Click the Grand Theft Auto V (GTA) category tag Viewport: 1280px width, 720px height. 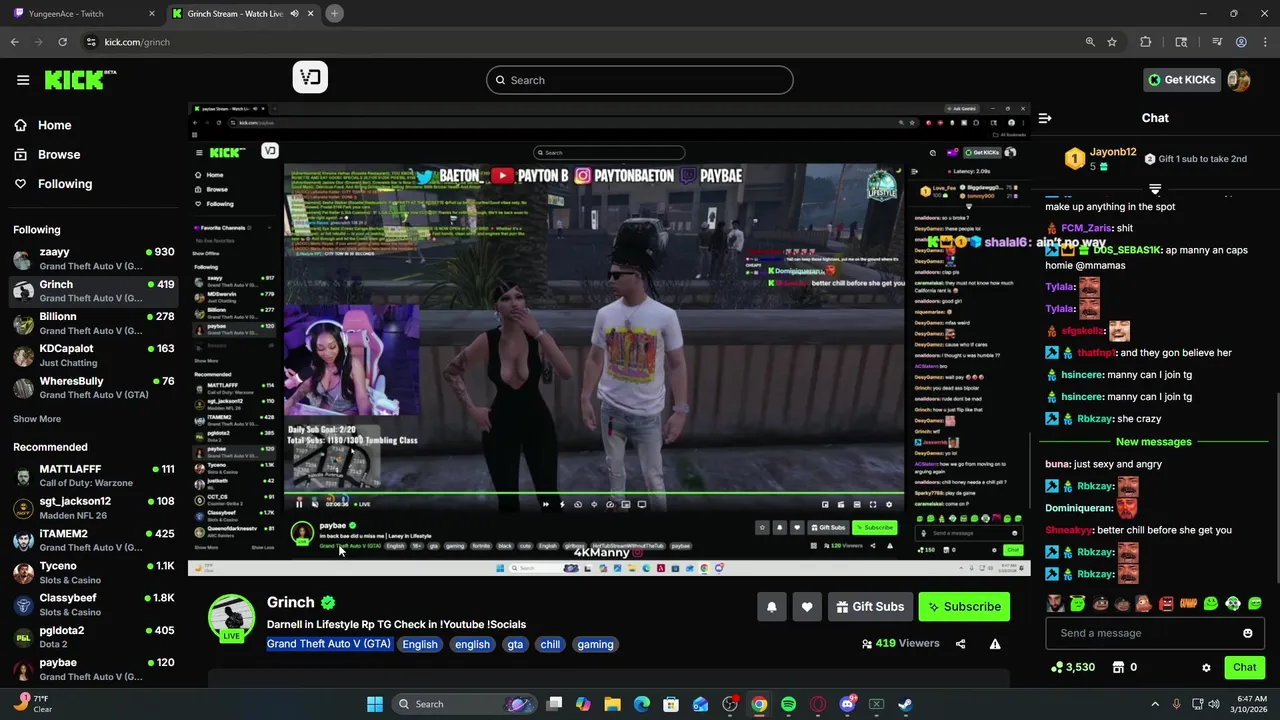(x=328, y=644)
